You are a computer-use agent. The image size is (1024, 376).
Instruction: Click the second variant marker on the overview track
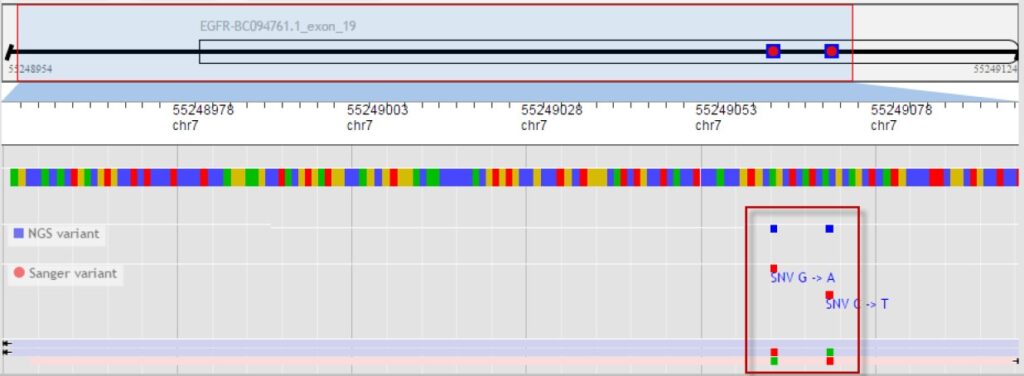(831, 51)
